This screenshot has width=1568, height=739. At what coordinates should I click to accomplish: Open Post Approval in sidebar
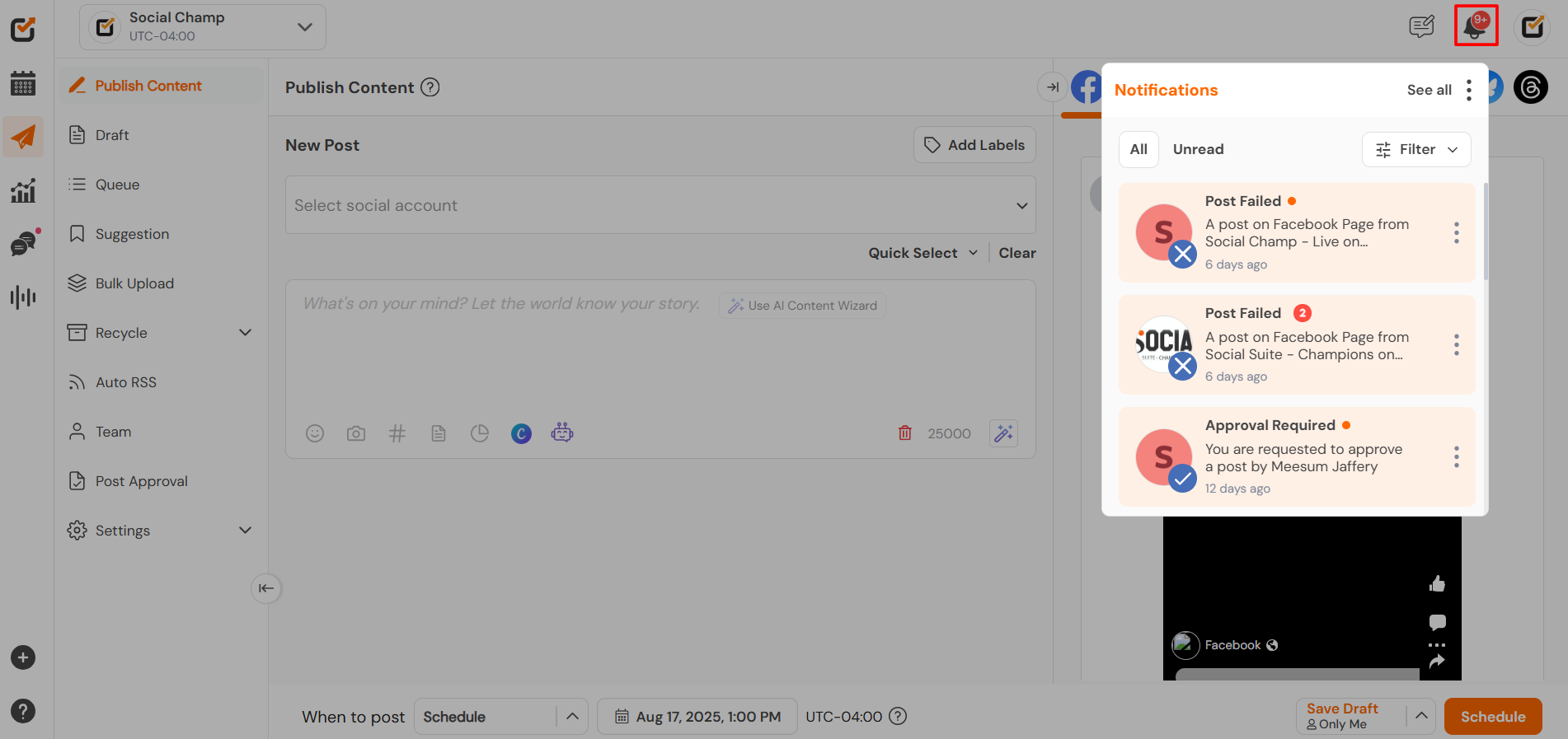point(162,481)
